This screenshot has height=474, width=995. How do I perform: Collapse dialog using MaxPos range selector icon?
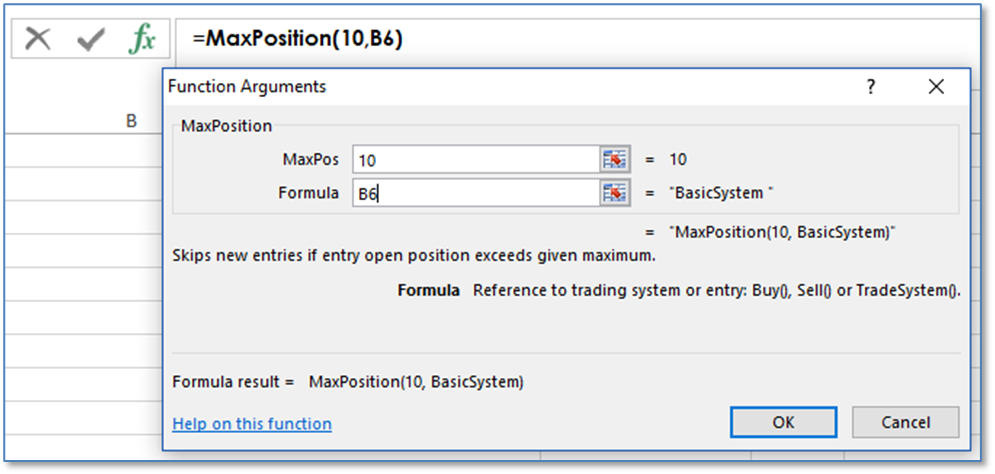pyautogui.click(x=614, y=159)
